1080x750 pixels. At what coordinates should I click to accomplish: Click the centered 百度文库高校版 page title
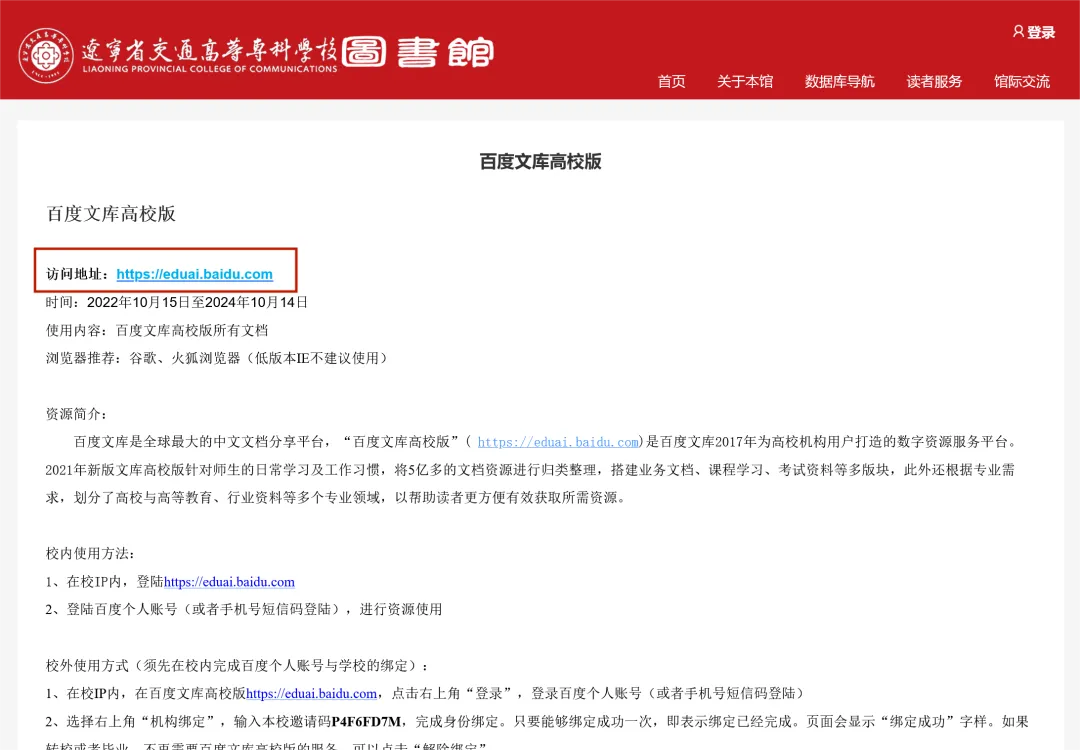[541, 162]
